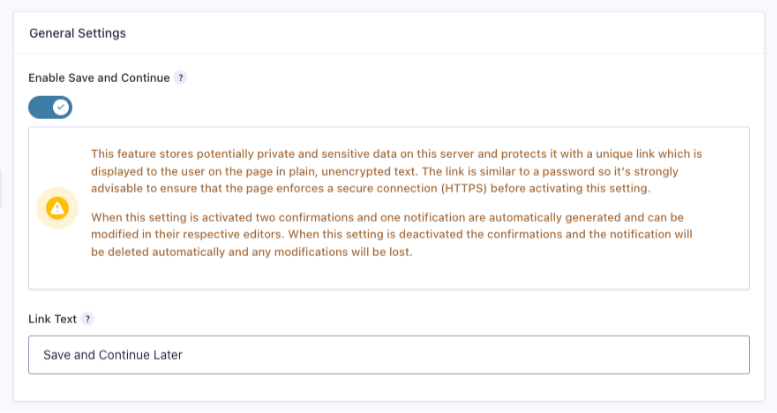Screen dimensions: 777x413
Task: Click the yellow warning triangle icon
Action: [57, 208]
